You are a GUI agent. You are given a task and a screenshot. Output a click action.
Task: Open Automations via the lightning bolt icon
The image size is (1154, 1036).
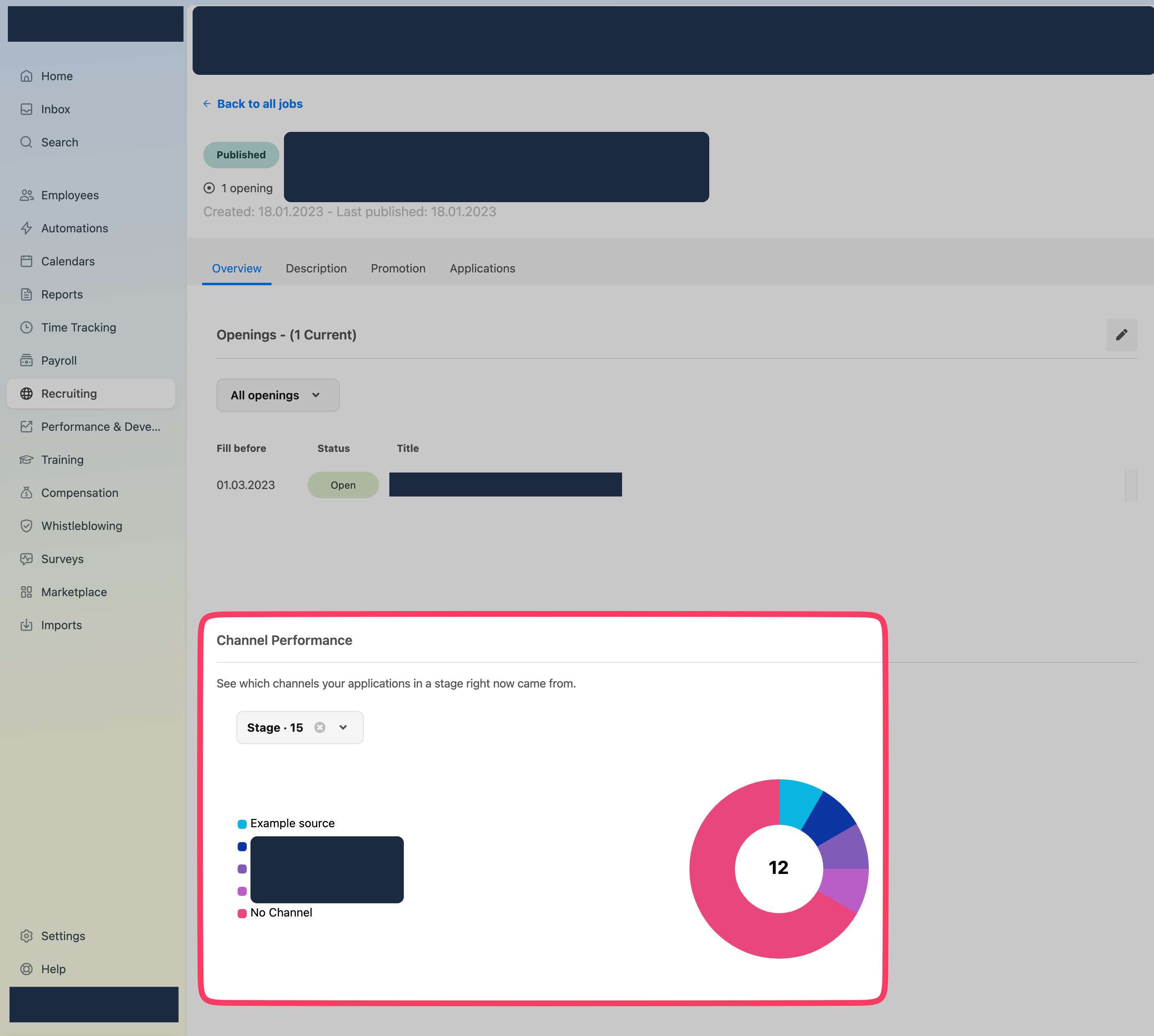coord(26,228)
